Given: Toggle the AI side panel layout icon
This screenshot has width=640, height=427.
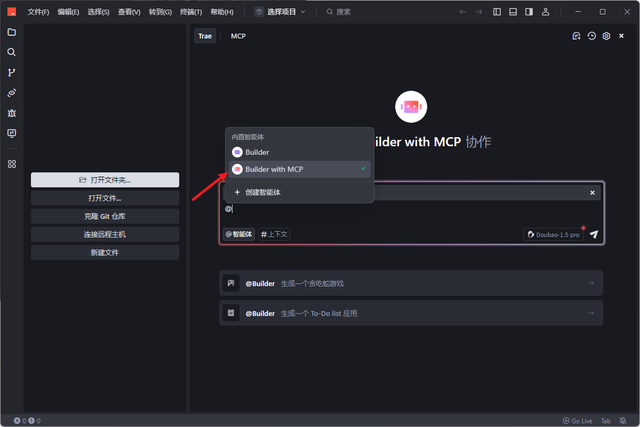Looking at the screenshot, I should (x=529, y=12).
